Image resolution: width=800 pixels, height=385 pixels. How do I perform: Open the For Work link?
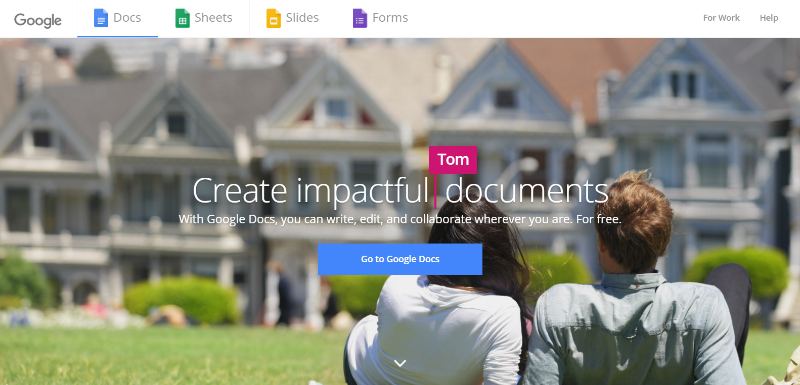tap(721, 18)
